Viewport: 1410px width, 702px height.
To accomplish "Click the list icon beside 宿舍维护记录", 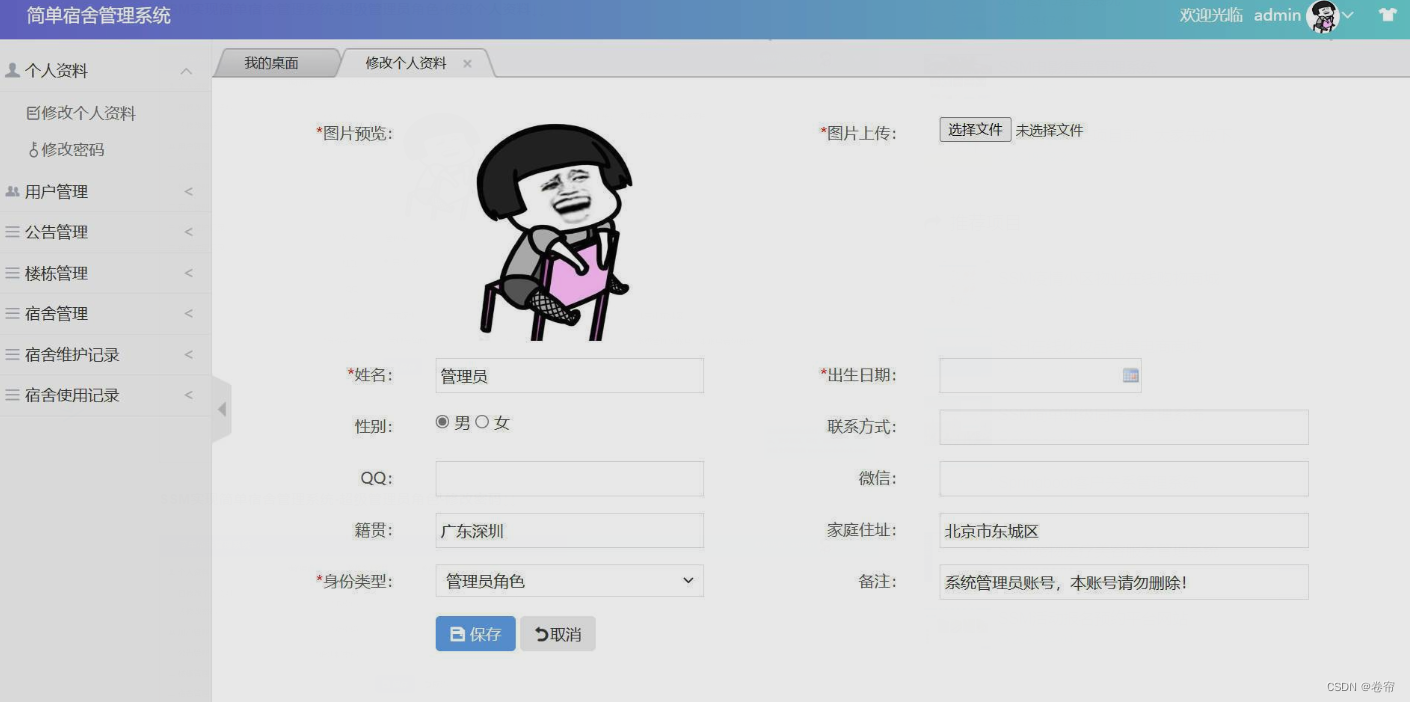I will [x=13, y=354].
